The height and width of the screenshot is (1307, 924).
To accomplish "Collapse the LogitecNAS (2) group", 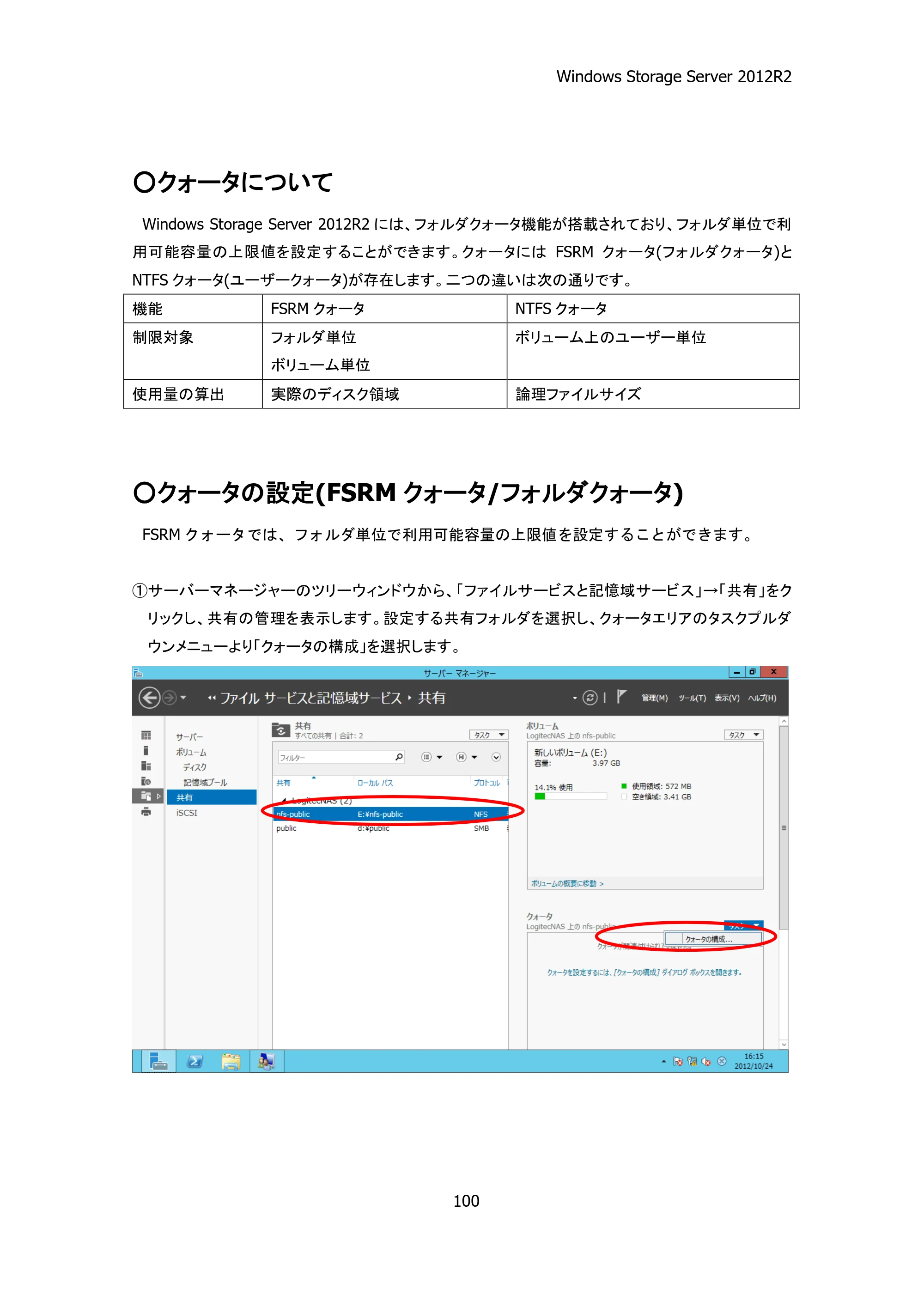I will click(x=284, y=801).
